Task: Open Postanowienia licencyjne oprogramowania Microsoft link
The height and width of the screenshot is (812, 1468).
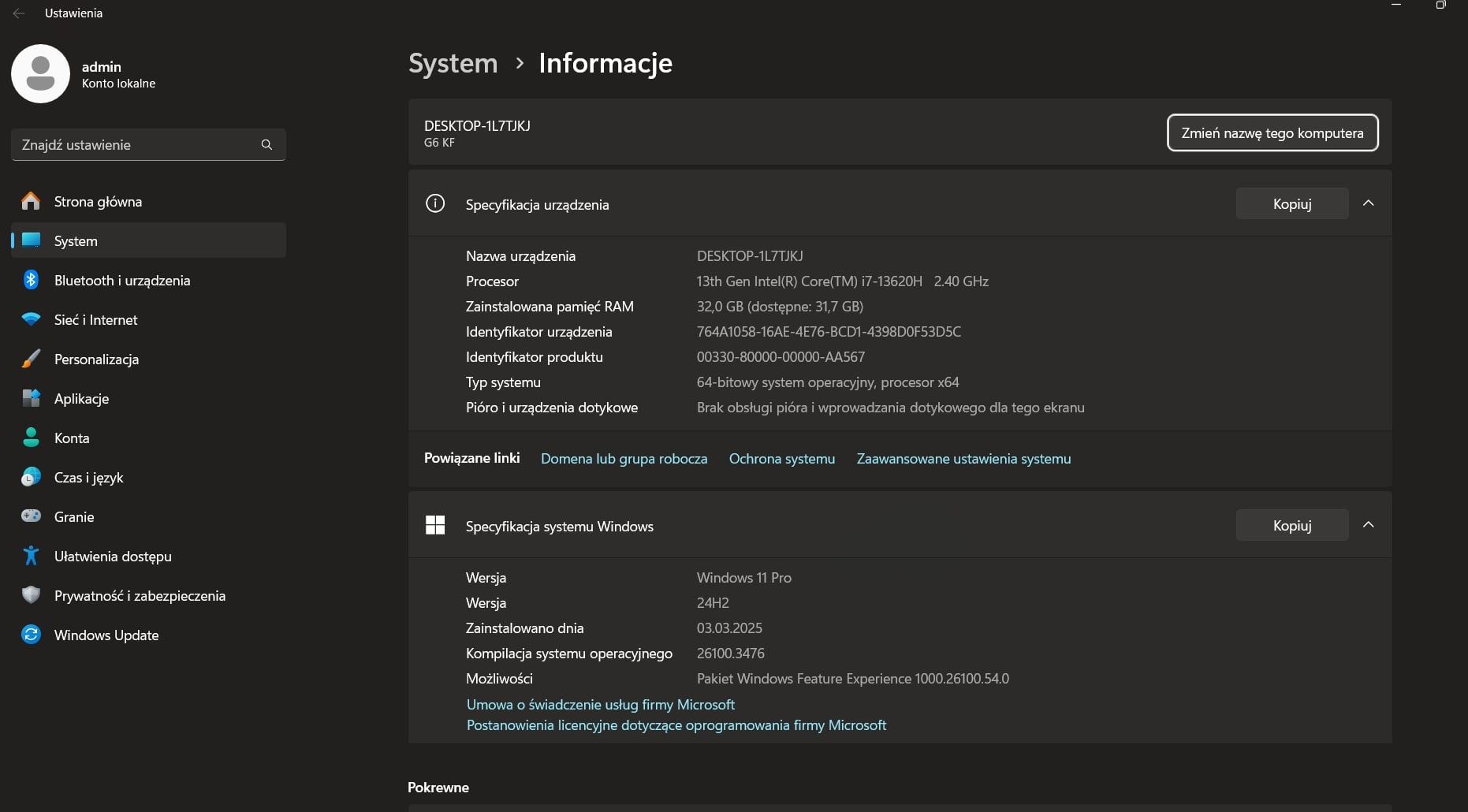Action: 676,725
